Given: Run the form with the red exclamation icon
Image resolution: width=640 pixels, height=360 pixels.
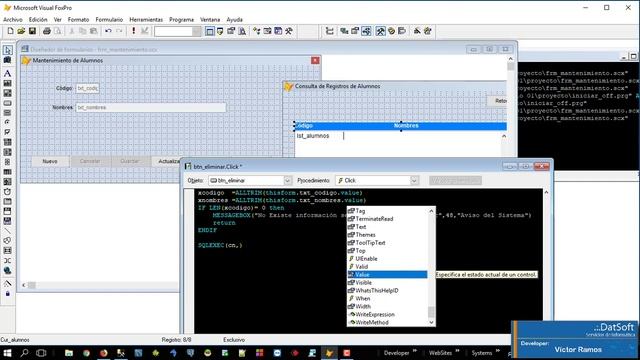Looking at the screenshot, I should click(133, 31).
